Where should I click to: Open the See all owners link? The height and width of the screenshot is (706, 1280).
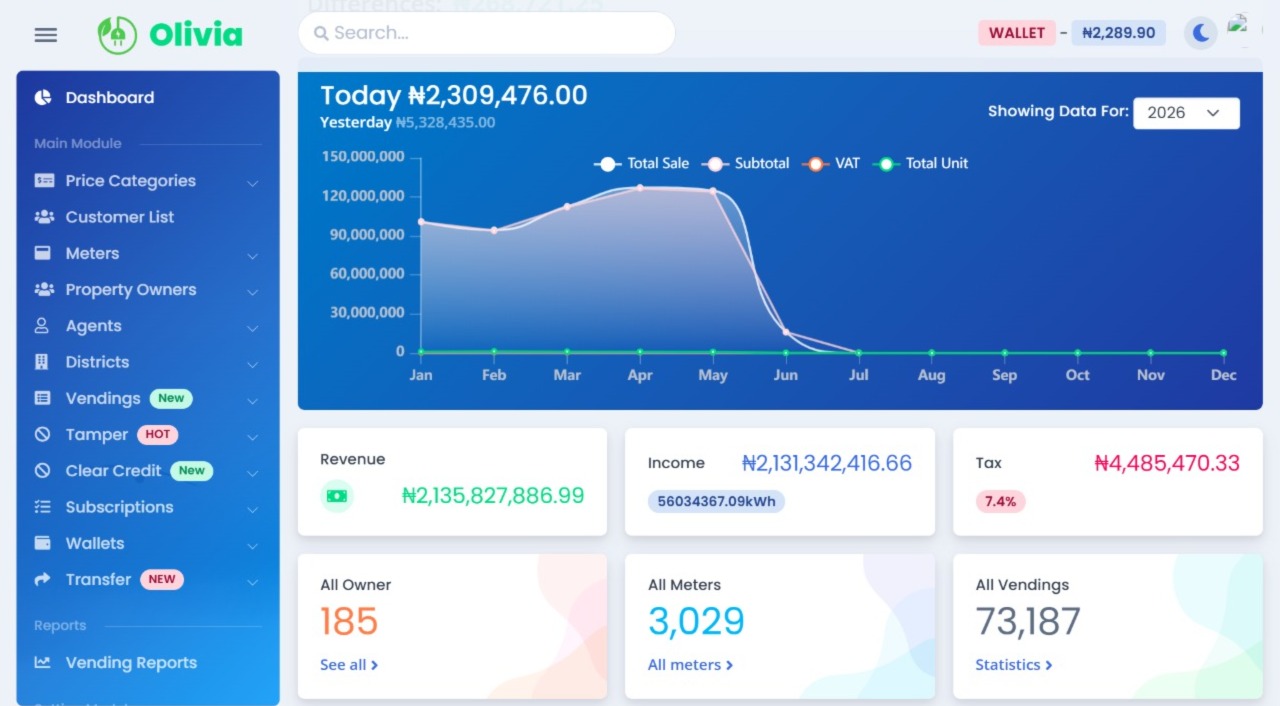pyautogui.click(x=349, y=665)
